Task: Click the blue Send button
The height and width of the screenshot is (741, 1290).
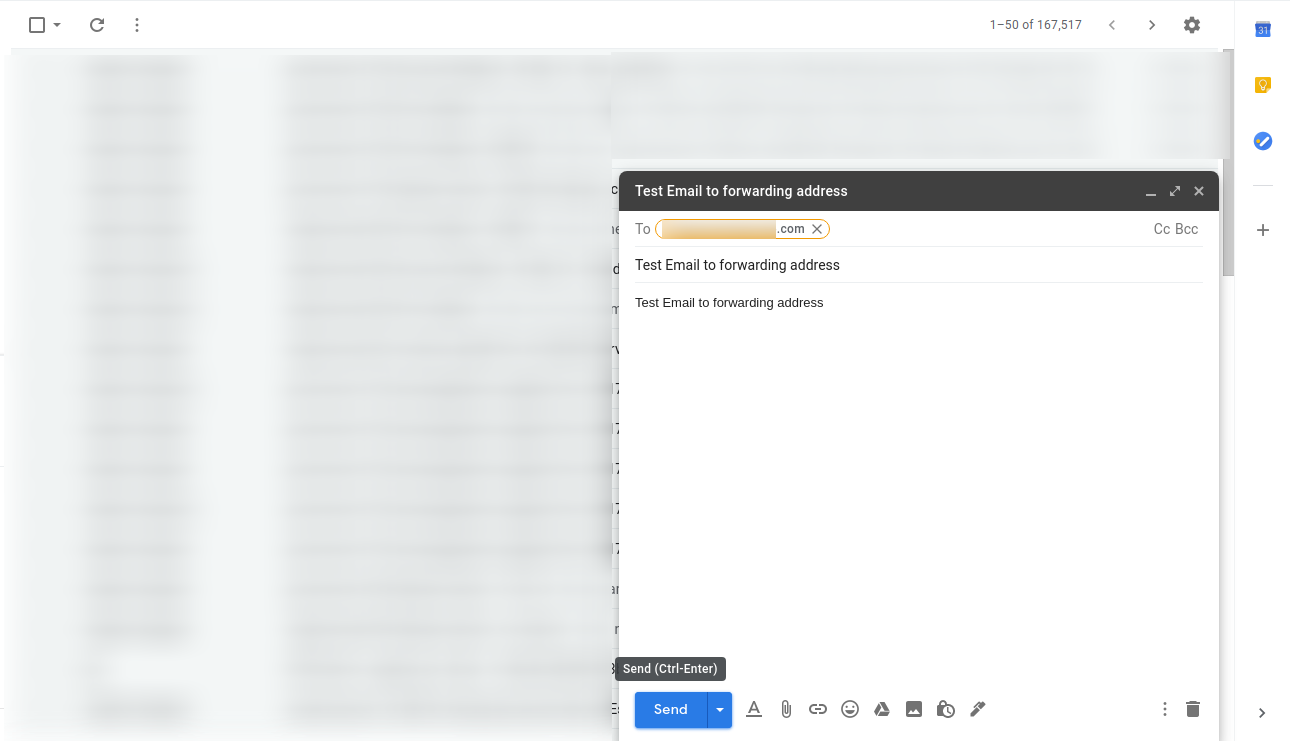Action: 670,709
